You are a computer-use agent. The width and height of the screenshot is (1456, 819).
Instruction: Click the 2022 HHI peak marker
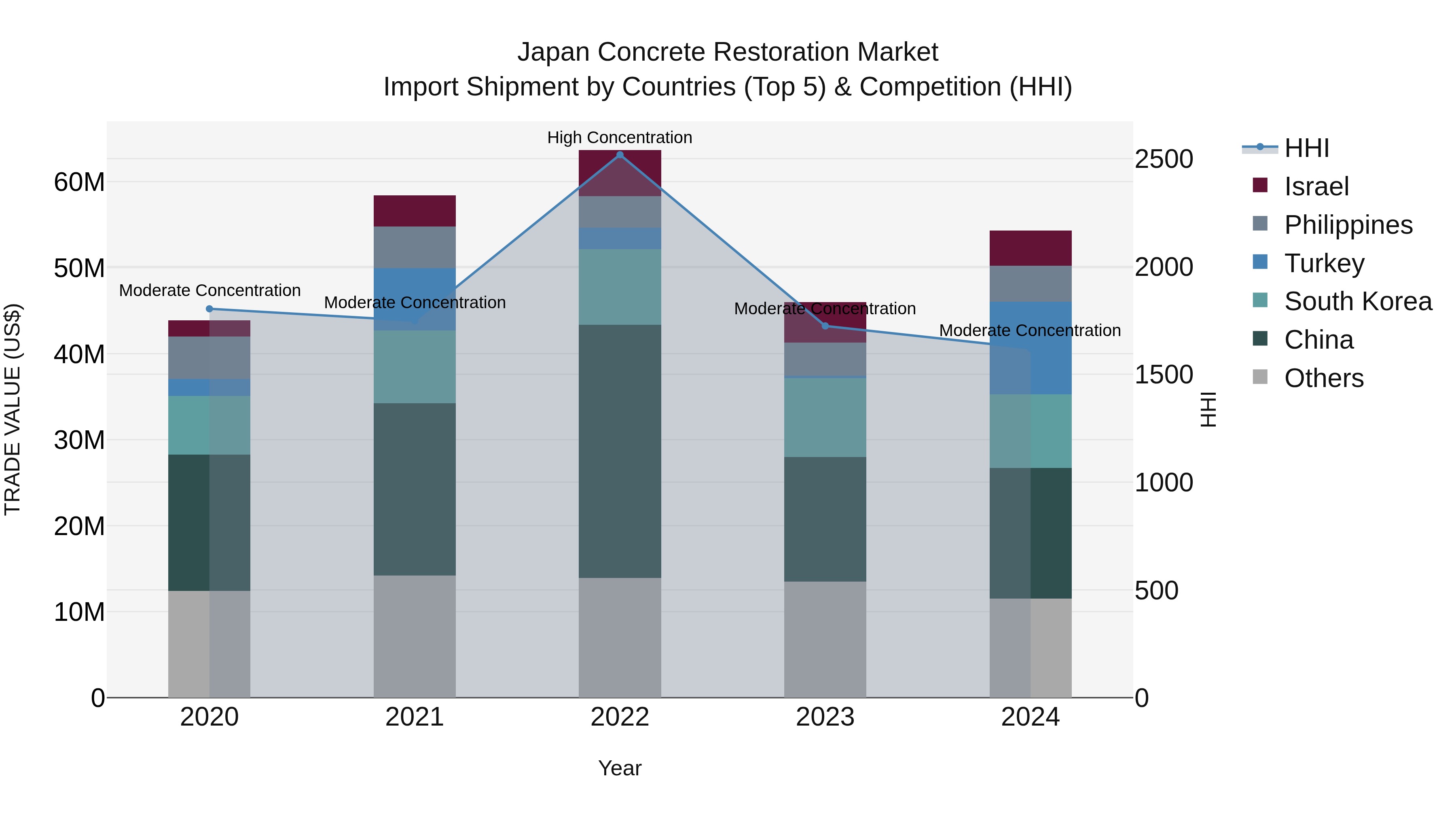[620, 154]
